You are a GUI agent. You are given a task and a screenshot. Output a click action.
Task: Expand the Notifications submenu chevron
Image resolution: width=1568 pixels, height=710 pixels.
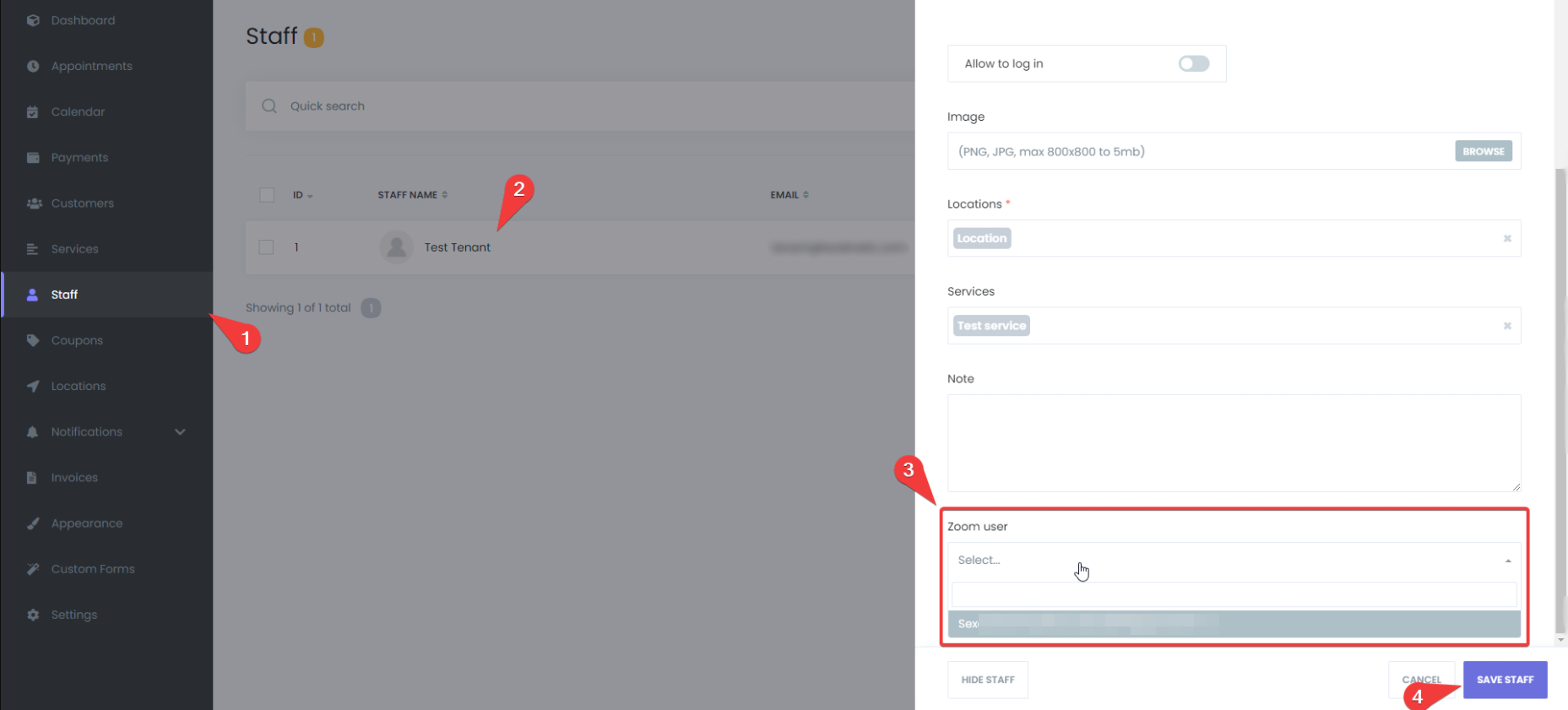[x=180, y=432]
